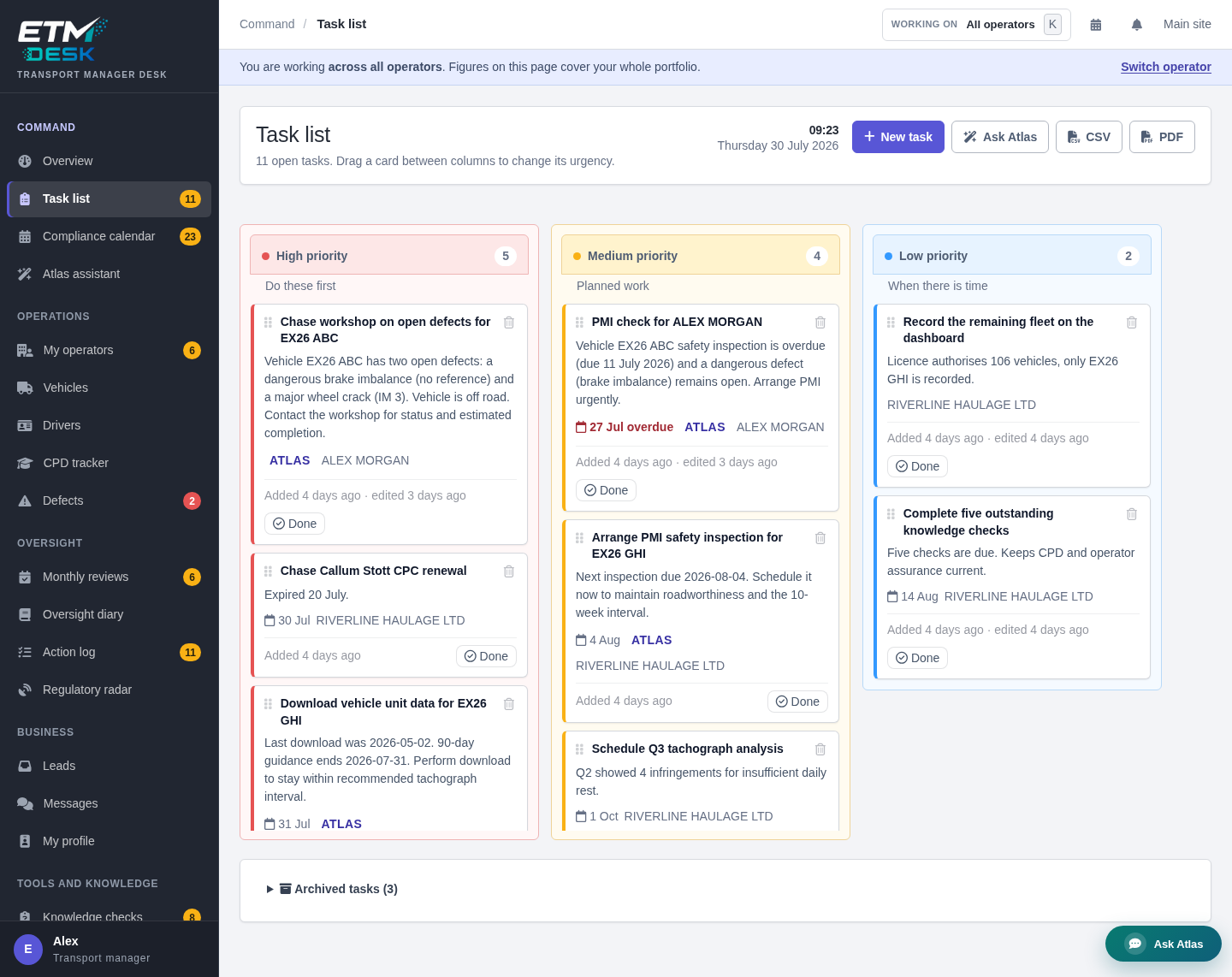Open the Main site menu
The height and width of the screenshot is (977, 1232).
1188,24
